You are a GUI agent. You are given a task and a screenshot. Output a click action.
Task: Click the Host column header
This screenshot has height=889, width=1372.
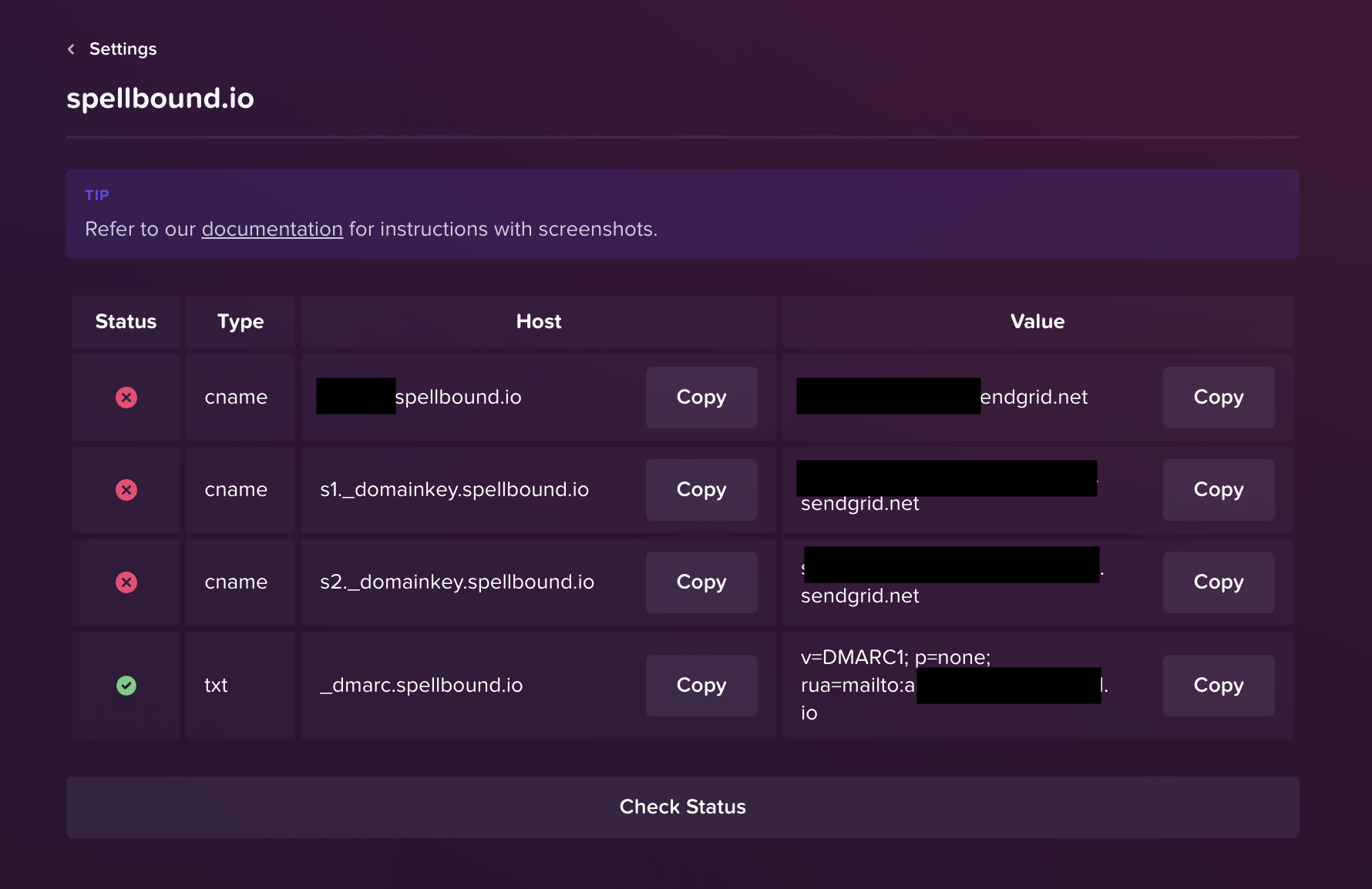pos(539,322)
